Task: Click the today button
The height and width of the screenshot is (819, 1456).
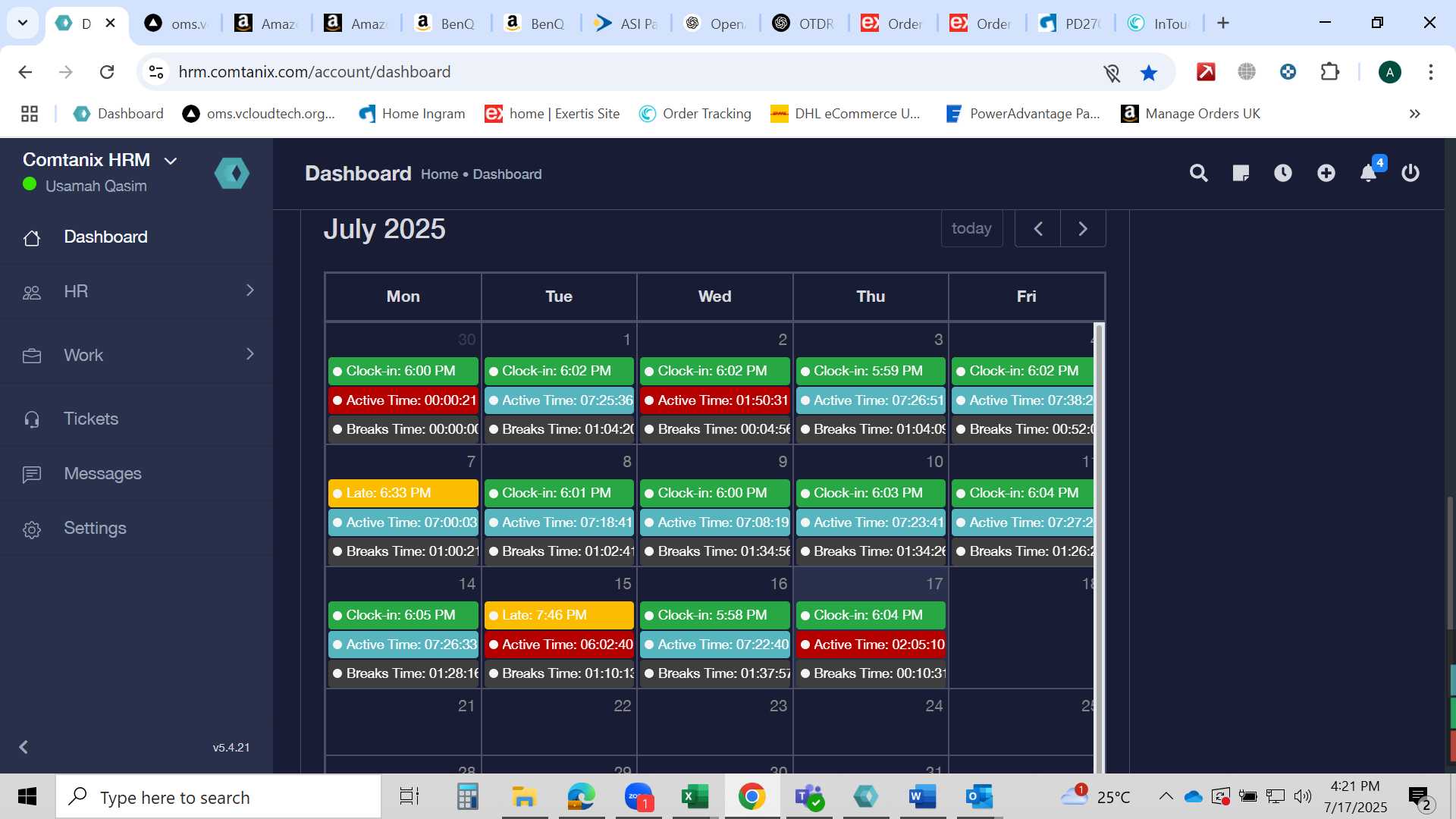Action: pos(971,228)
